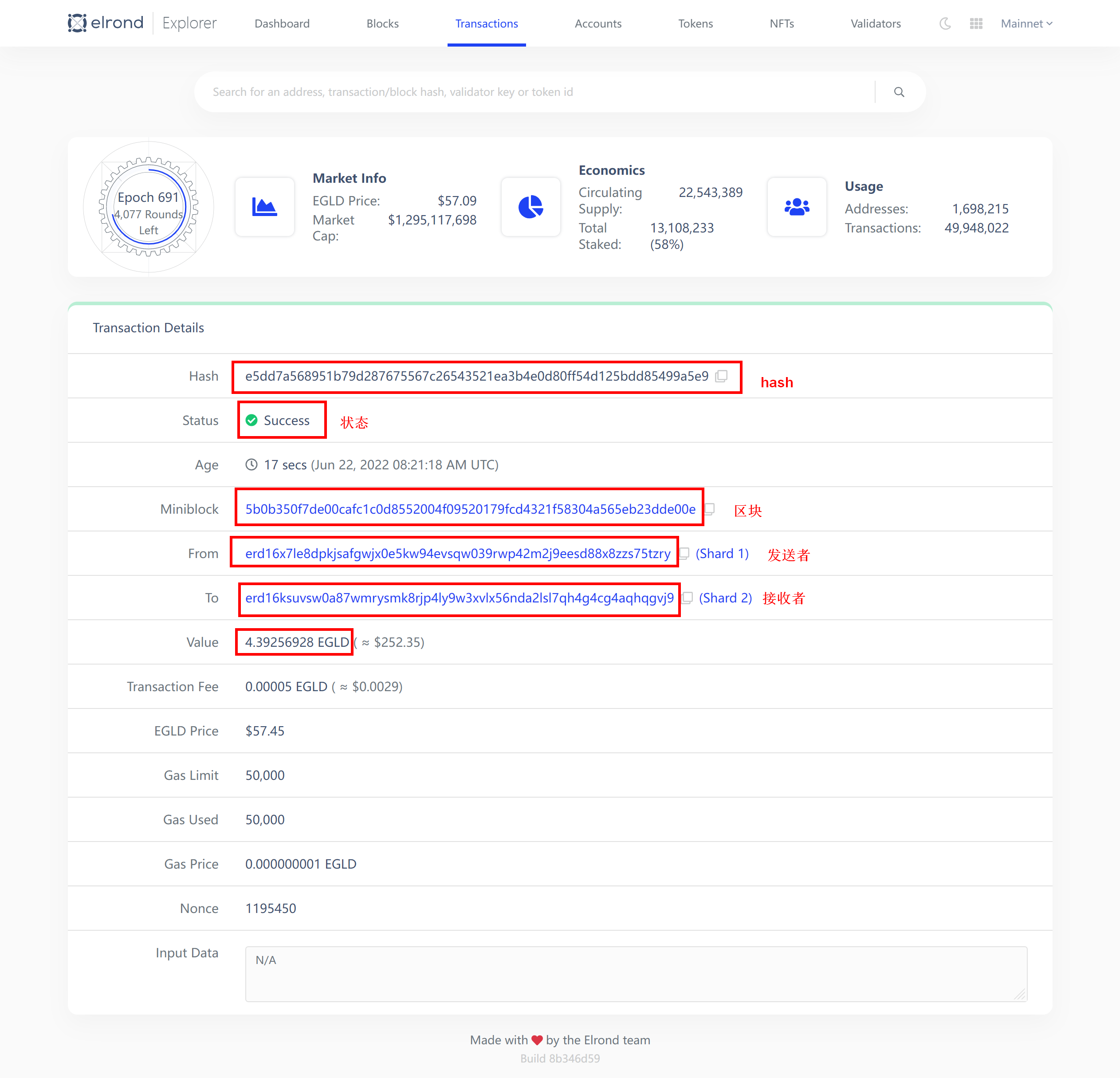The height and width of the screenshot is (1078, 1120).
Task: Open the miniblock hash link
Action: click(x=470, y=509)
